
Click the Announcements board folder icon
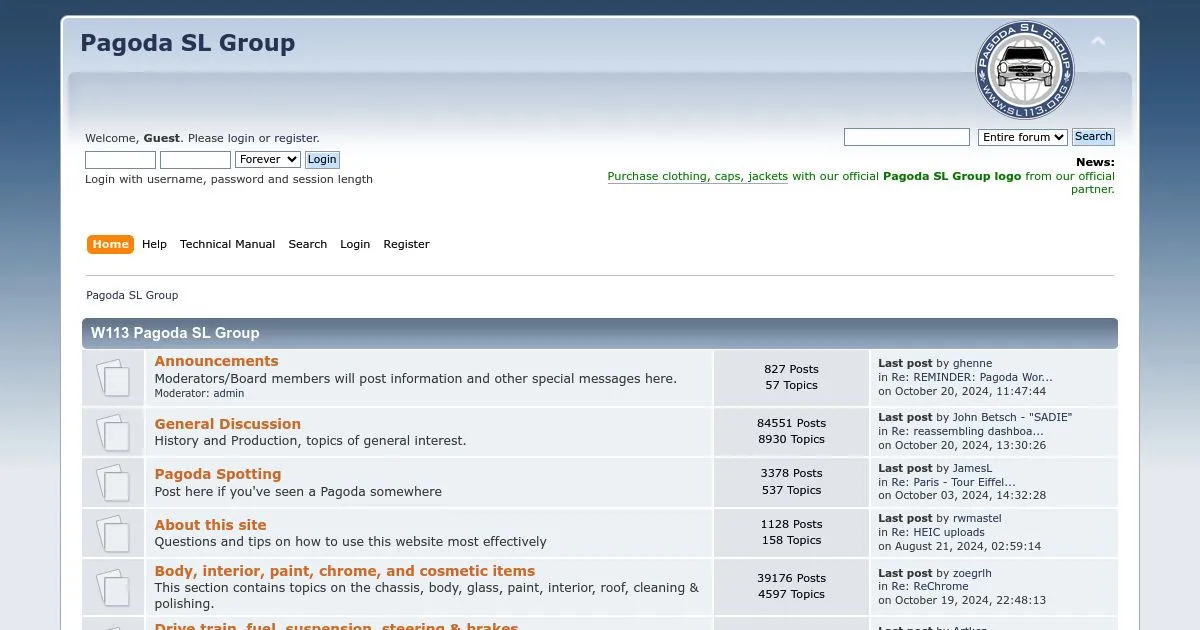(x=114, y=378)
